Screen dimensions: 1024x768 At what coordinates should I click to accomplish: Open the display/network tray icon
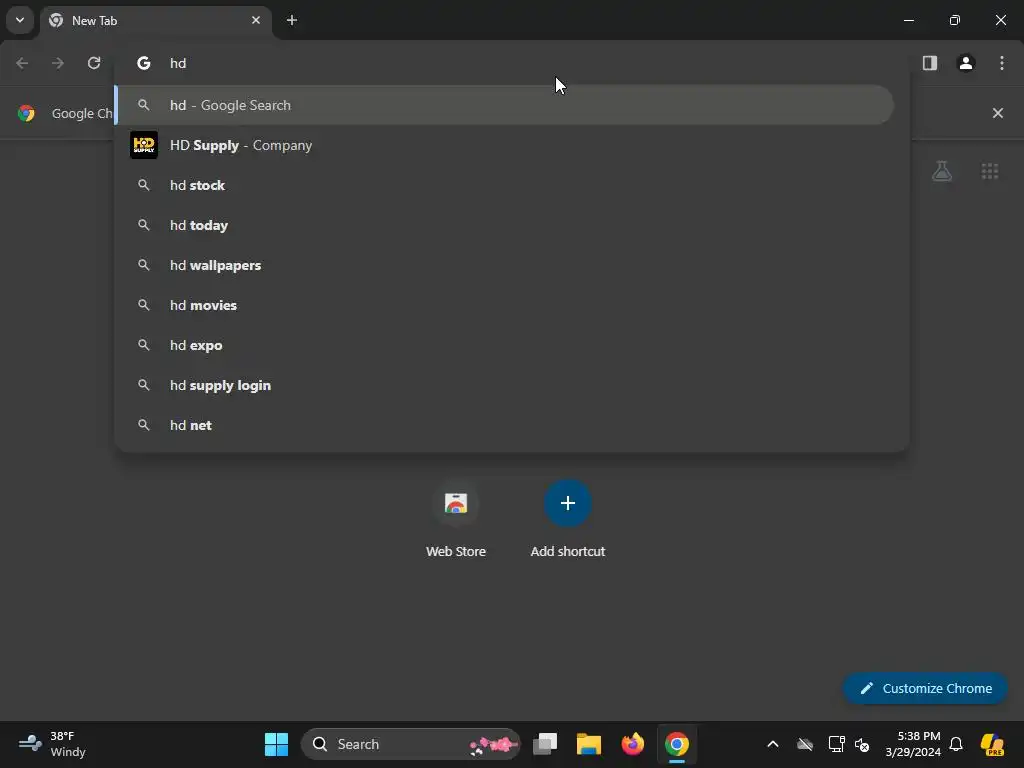click(x=837, y=744)
